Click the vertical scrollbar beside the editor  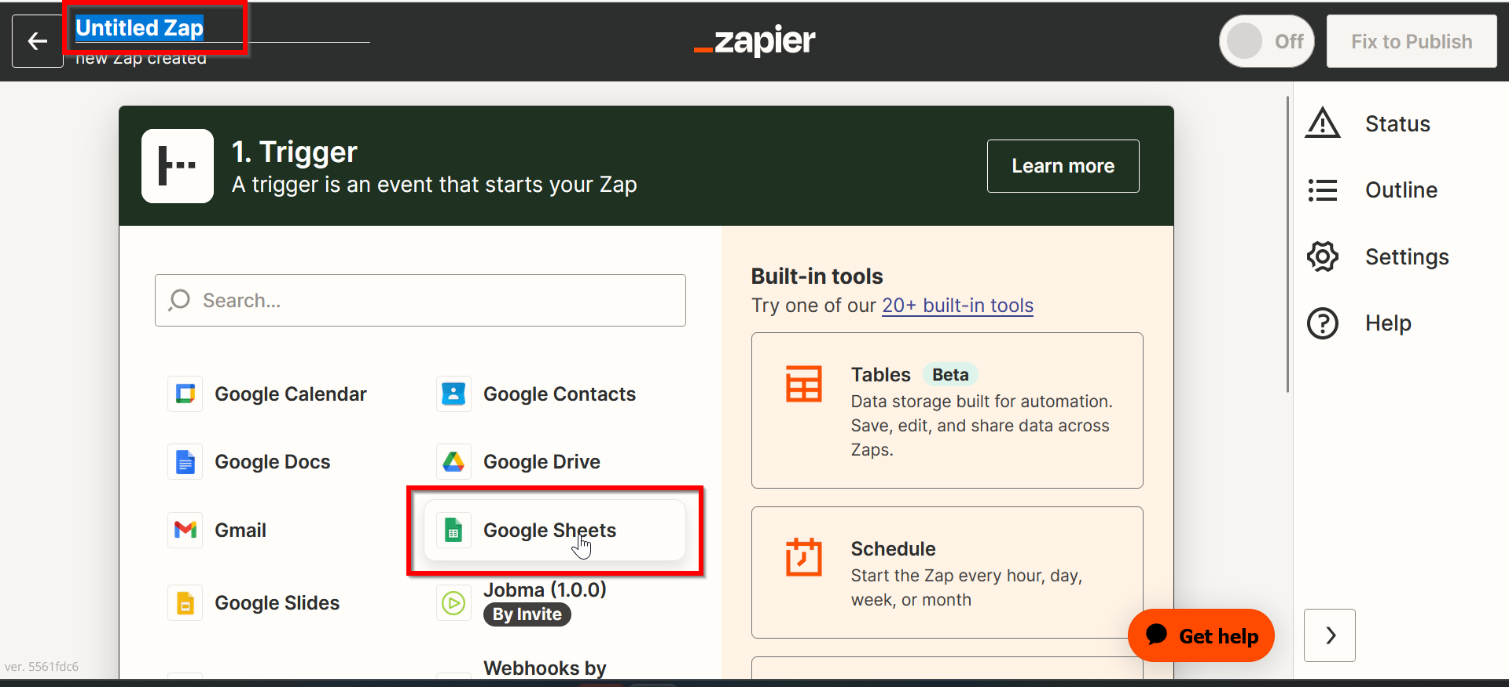1288,246
